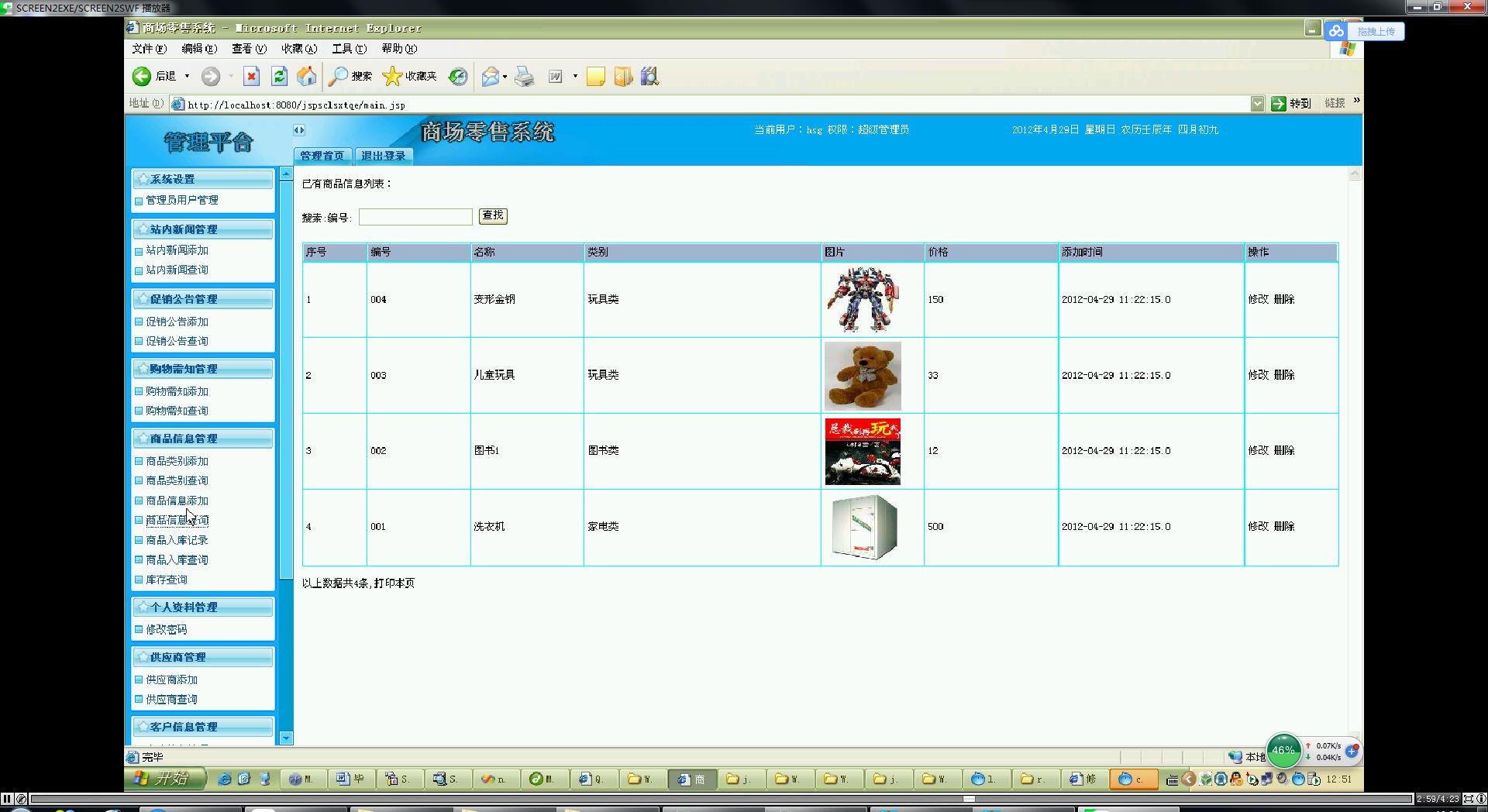Click the QQ penguin tray icon
Viewport: 1488px width, 812px height.
tap(1236, 779)
